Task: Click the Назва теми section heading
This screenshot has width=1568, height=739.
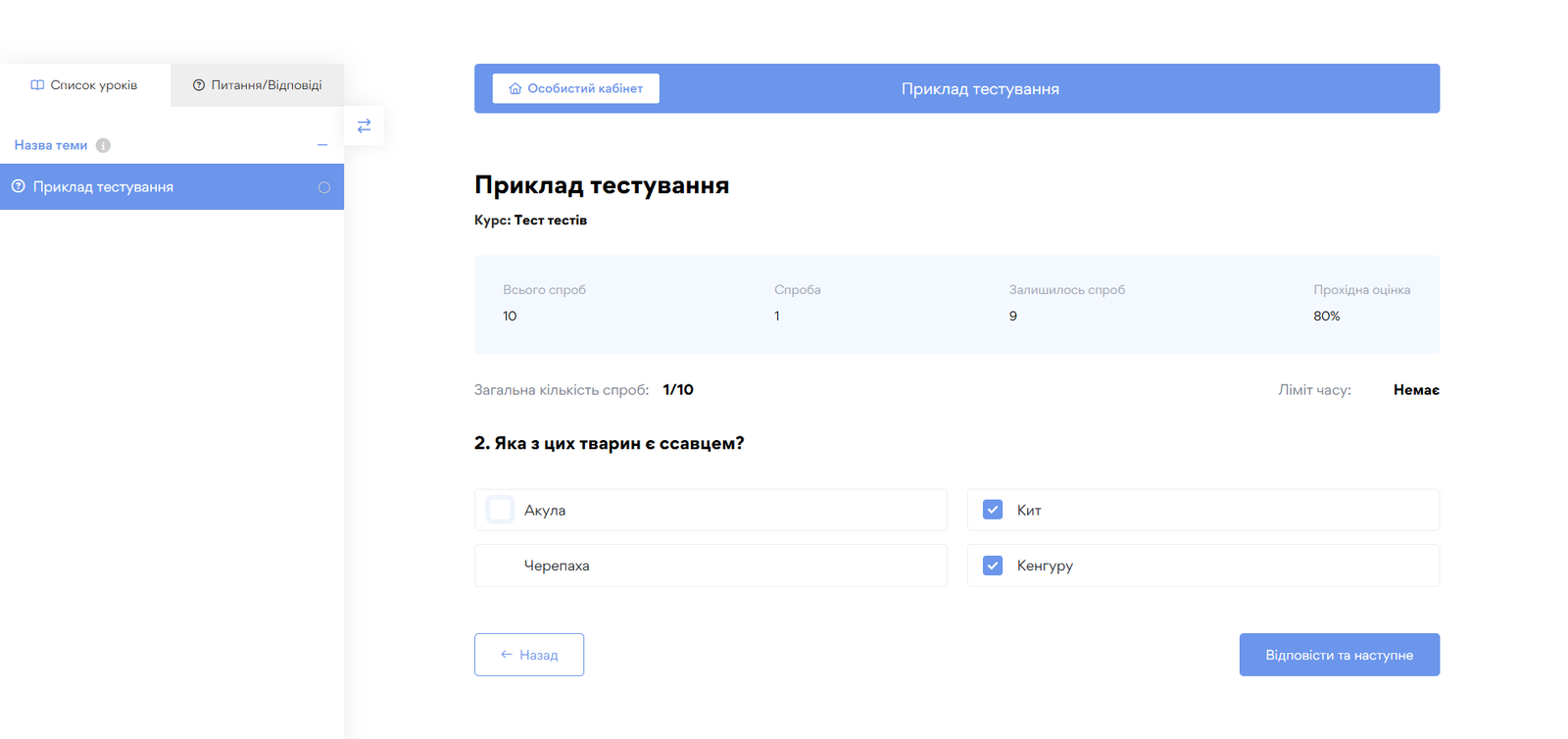Action: (51, 145)
